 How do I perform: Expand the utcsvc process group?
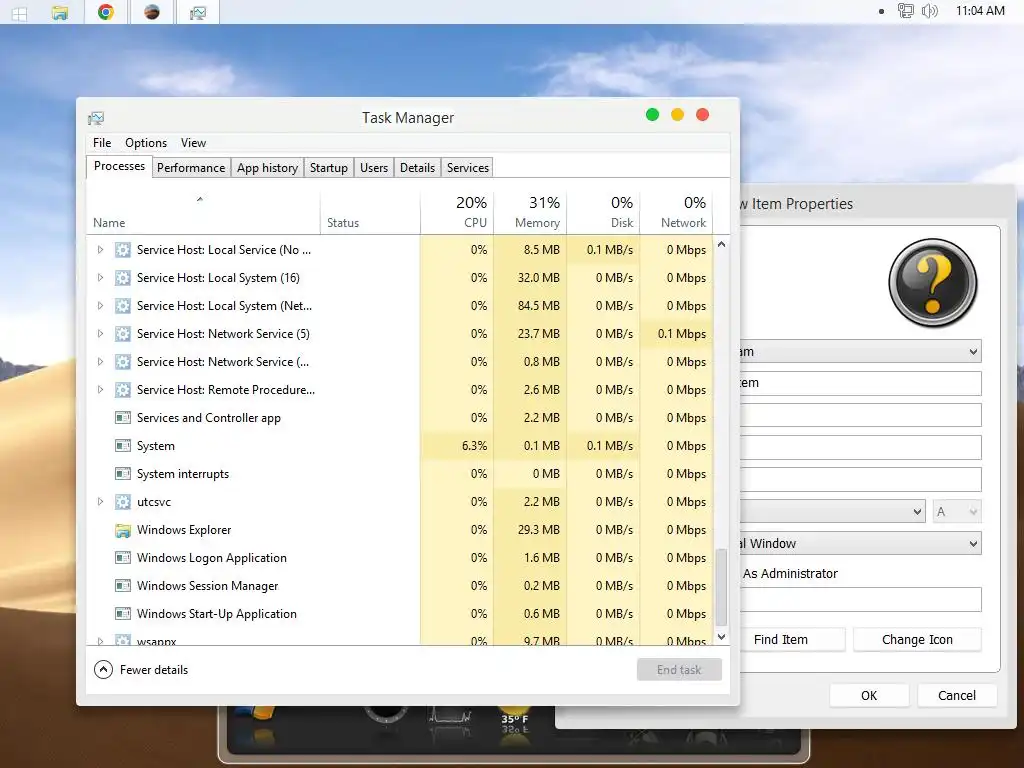(x=100, y=502)
